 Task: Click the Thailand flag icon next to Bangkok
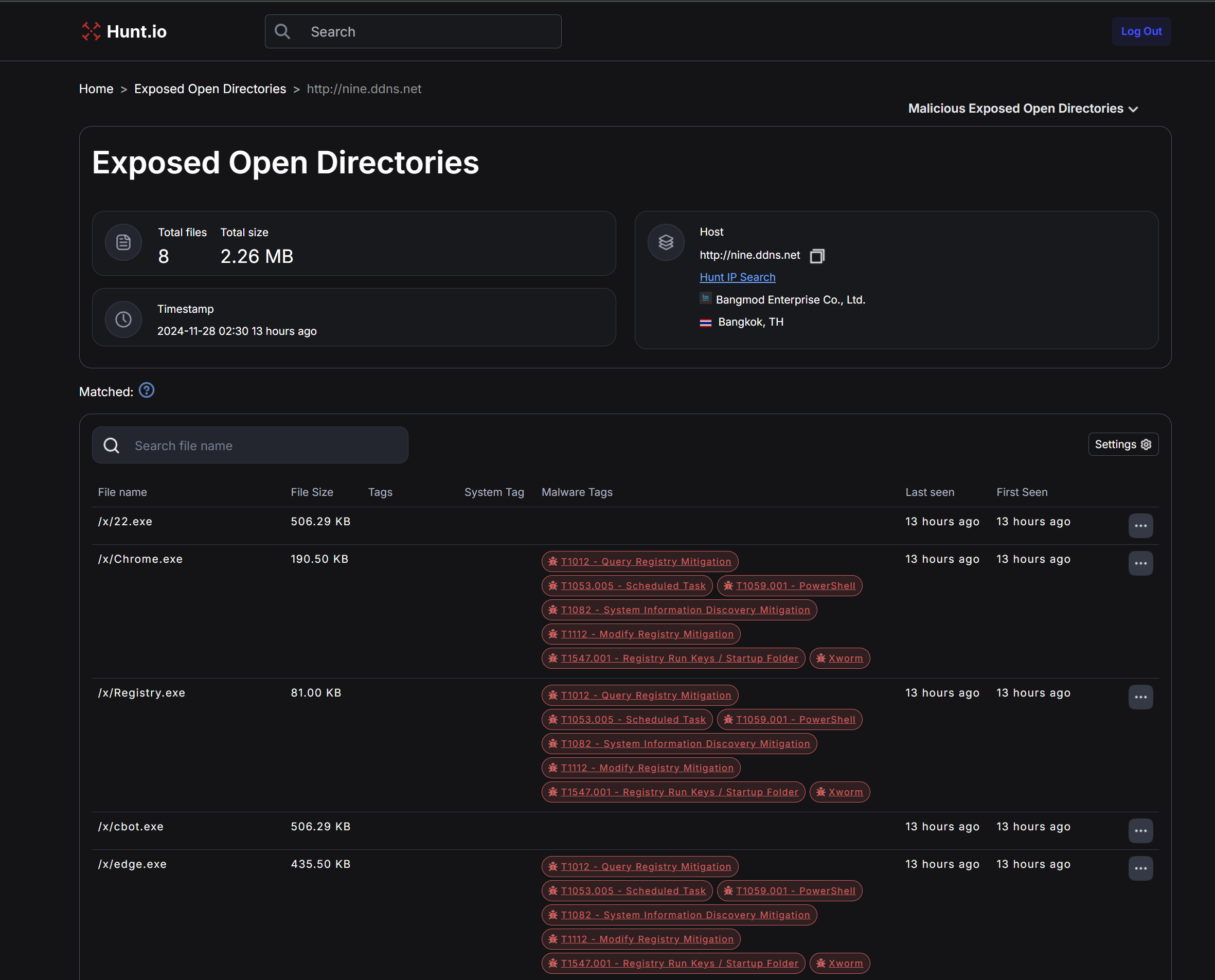[x=705, y=322]
